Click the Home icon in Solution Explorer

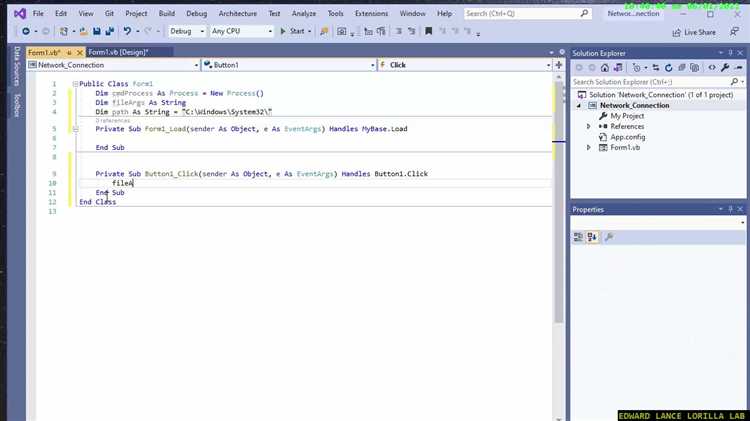(605, 68)
